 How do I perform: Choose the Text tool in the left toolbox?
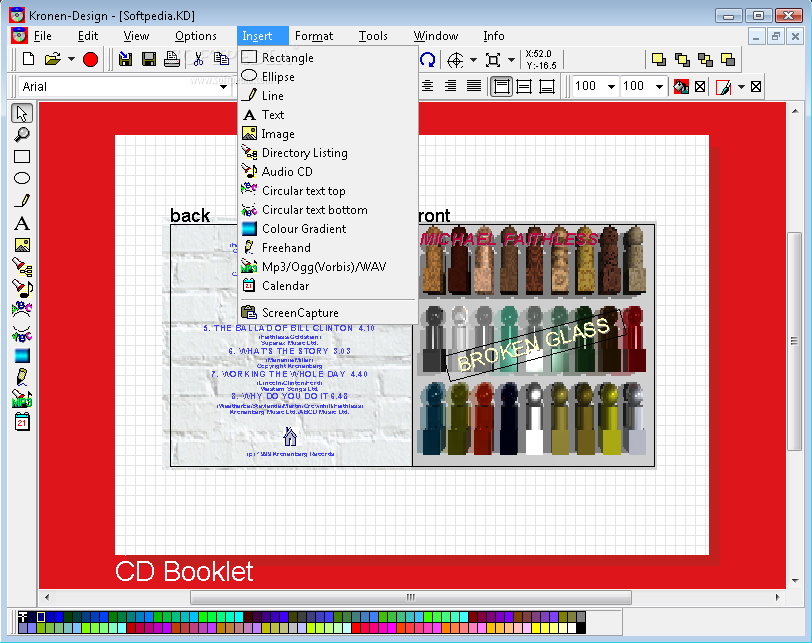tap(22, 223)
